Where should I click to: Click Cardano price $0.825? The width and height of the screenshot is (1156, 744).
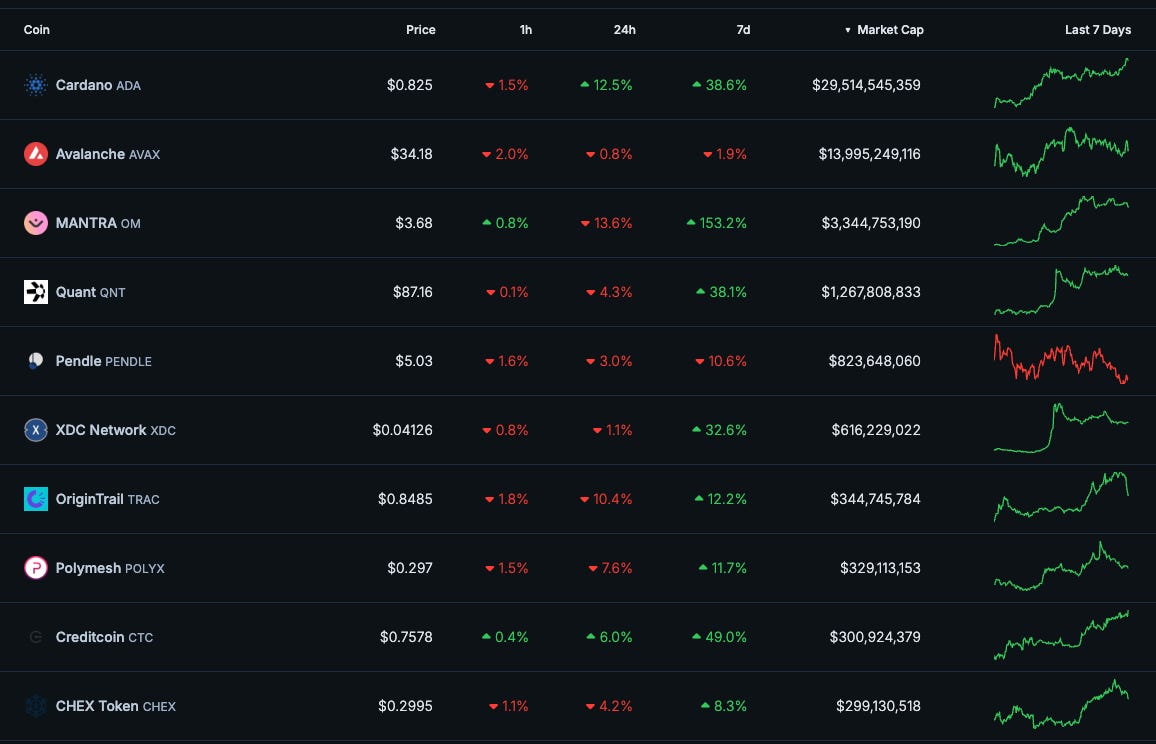click(x=410, y=85)
